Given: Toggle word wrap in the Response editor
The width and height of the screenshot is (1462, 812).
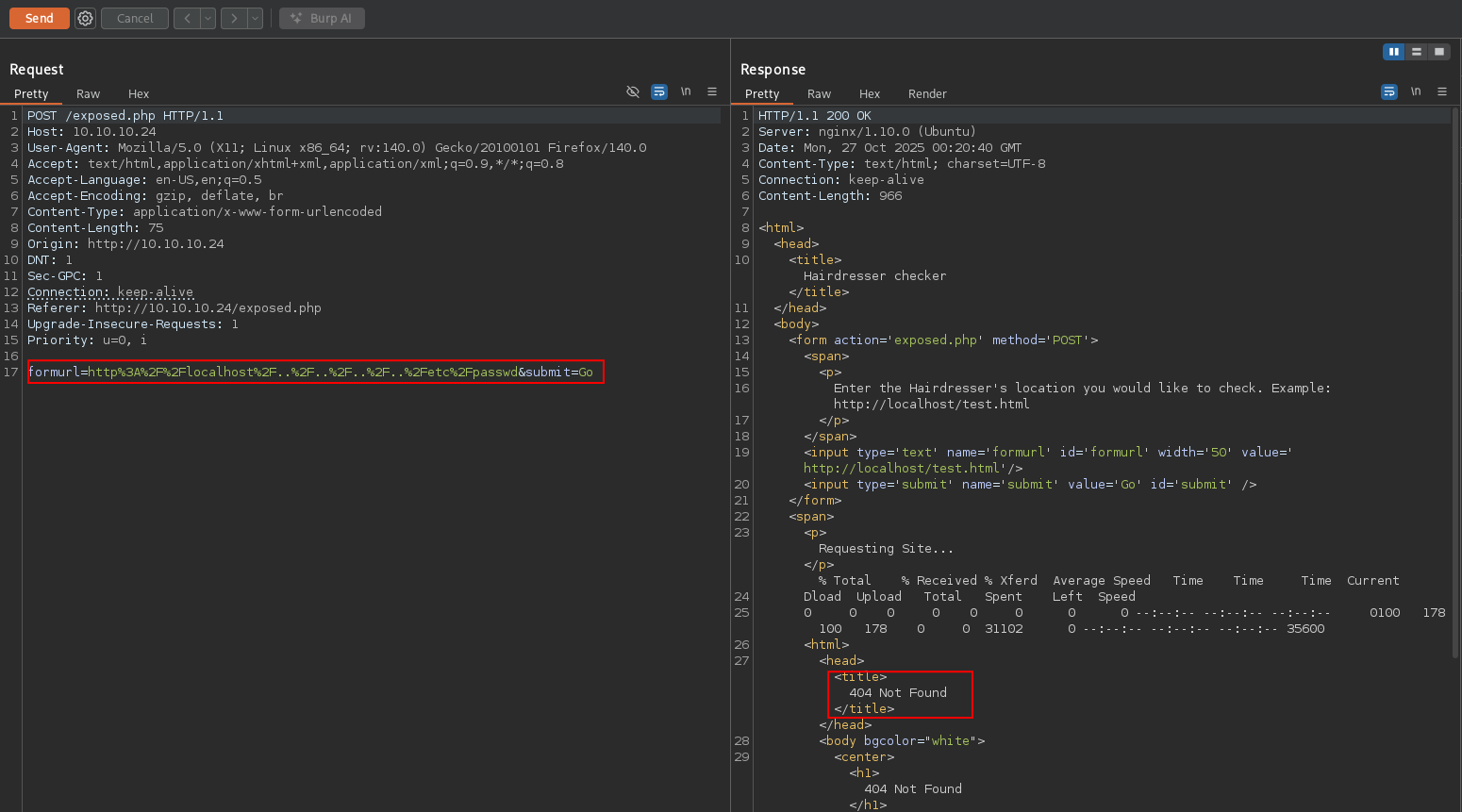Looking at the screenshot, I should coord(1388,91).
